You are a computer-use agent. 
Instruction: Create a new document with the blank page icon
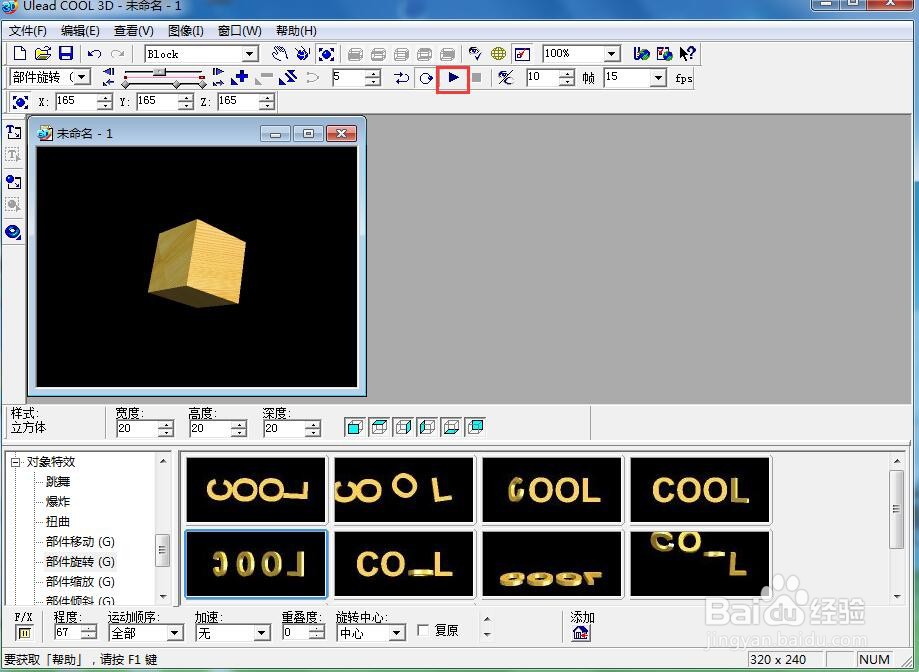coord(19,54)
